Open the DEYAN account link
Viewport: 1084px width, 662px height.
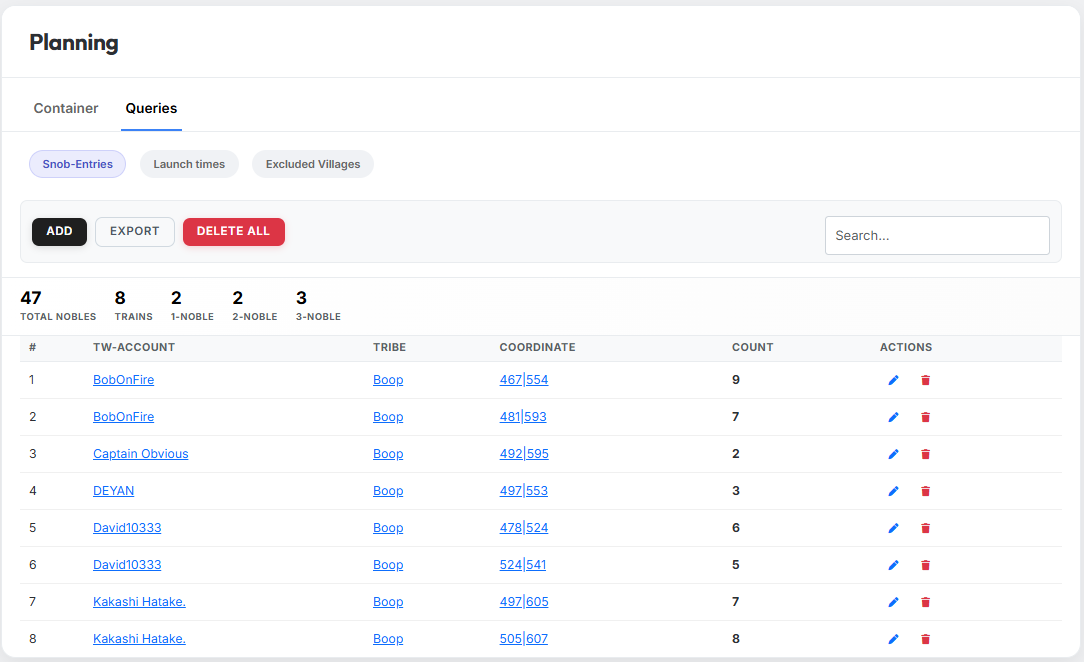click(x=113, y=491)
